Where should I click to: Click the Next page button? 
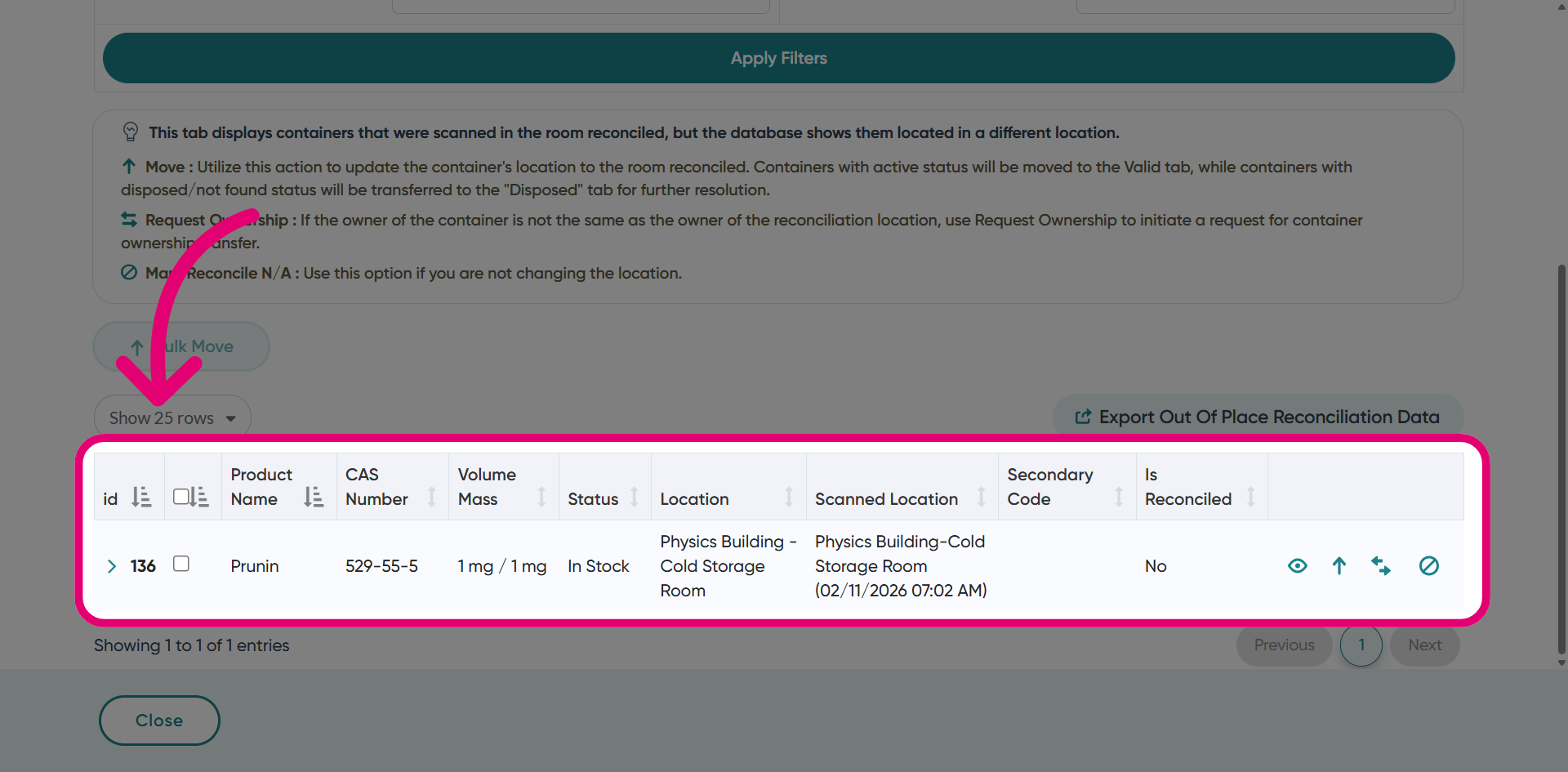point(1424,645)
